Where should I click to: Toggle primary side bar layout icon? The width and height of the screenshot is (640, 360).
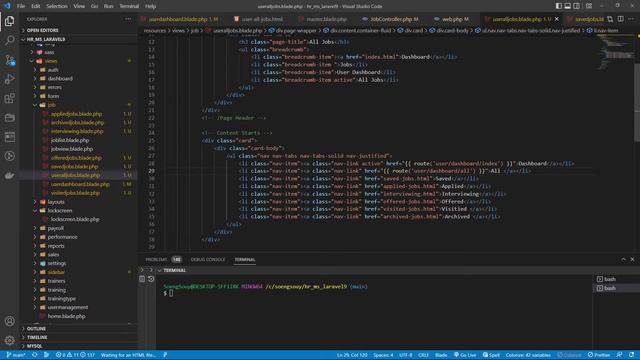(x=558, y=6)
